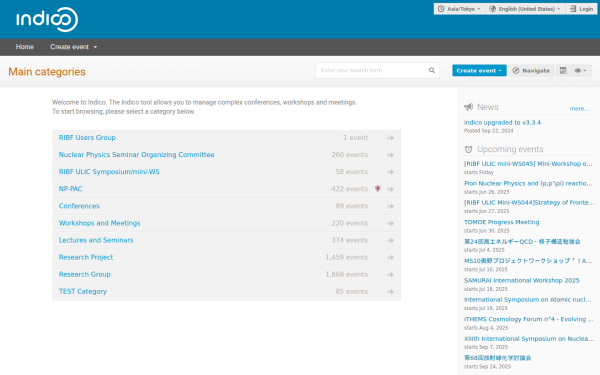600x375 pixels.
Task: Click the arrow for Lectures and Seminars
Action: (390, 240)
